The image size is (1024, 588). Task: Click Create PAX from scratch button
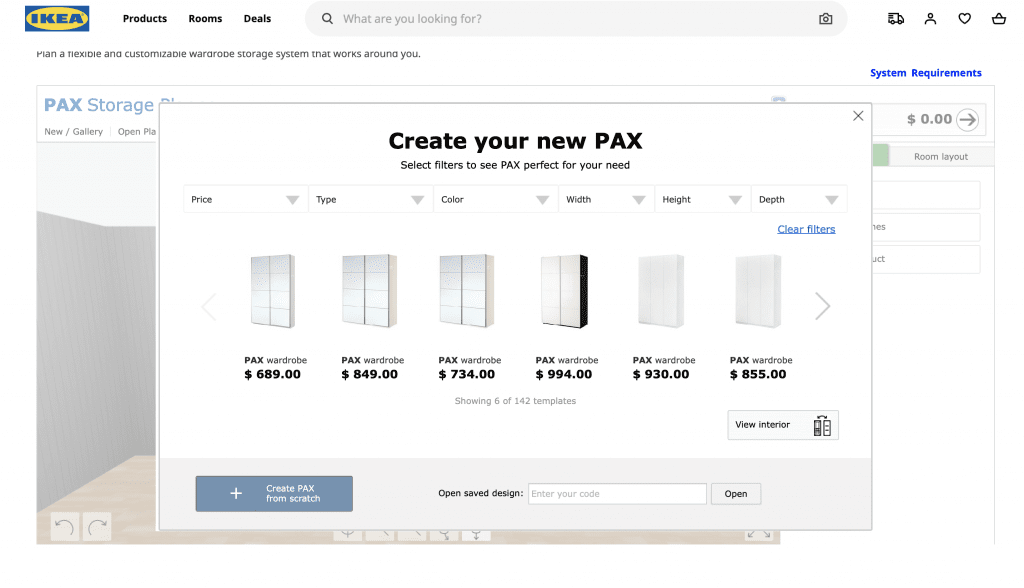coord(274,494)
